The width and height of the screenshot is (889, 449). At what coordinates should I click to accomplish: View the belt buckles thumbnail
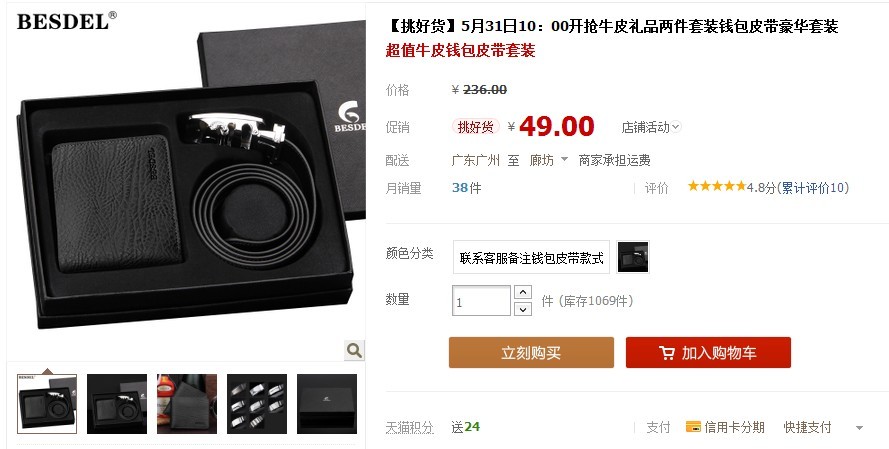257,404
